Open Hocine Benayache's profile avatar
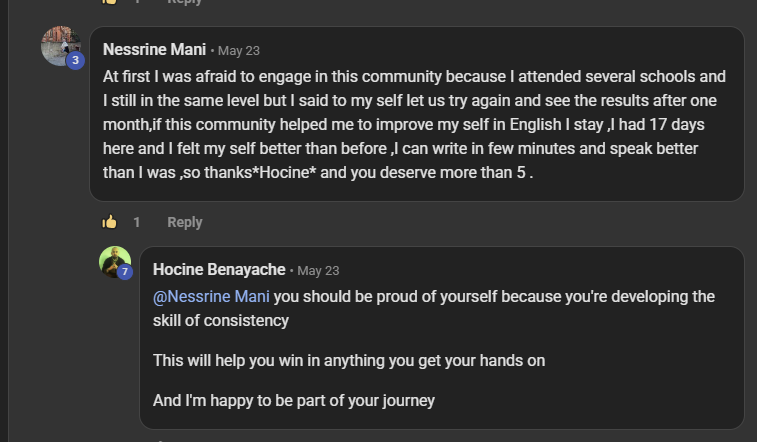 click(114, 262)
